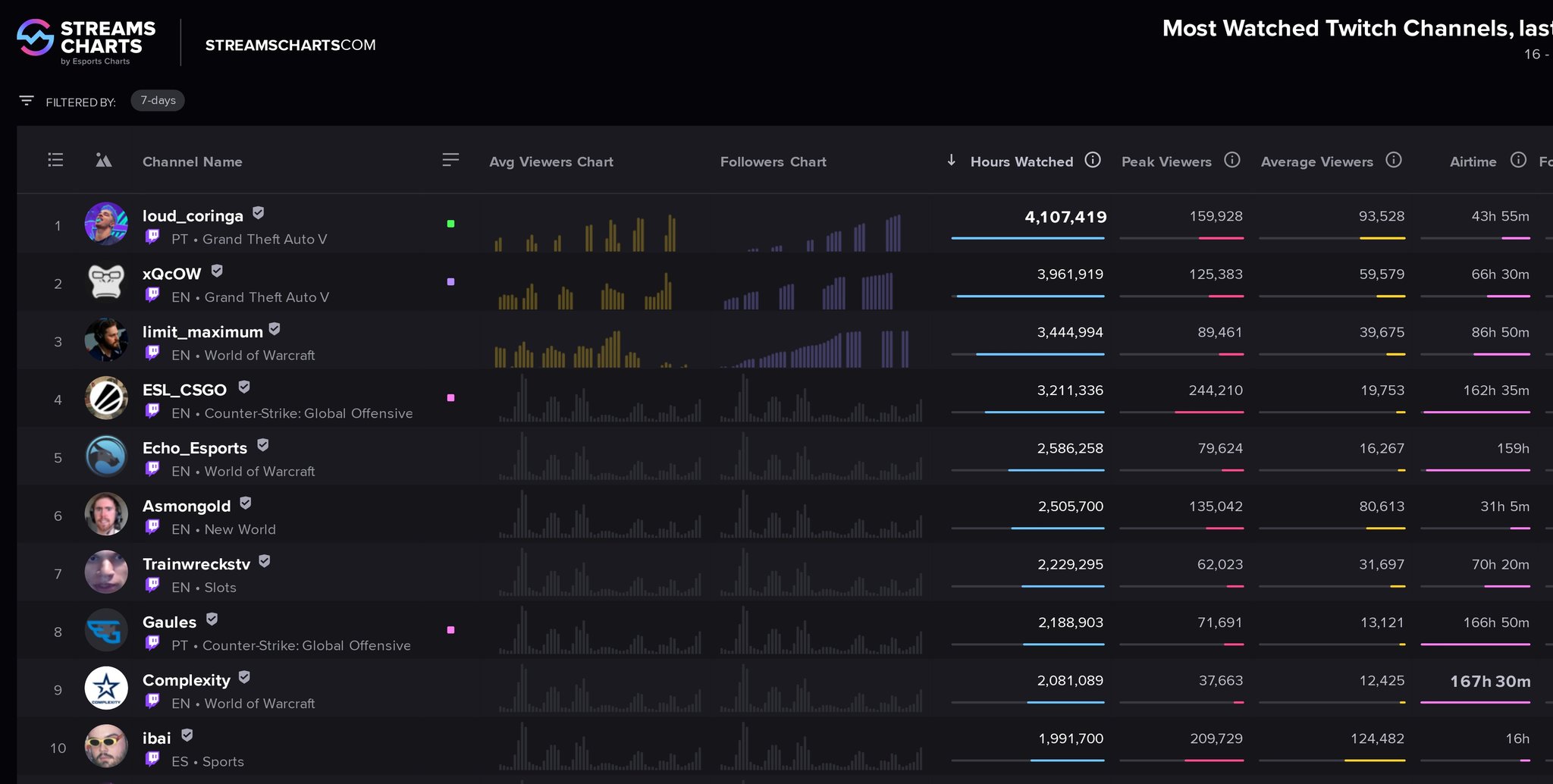The image size is (1553, 784).
Task: Sort by Peak Viewers column
Action: click(1166, 162)
